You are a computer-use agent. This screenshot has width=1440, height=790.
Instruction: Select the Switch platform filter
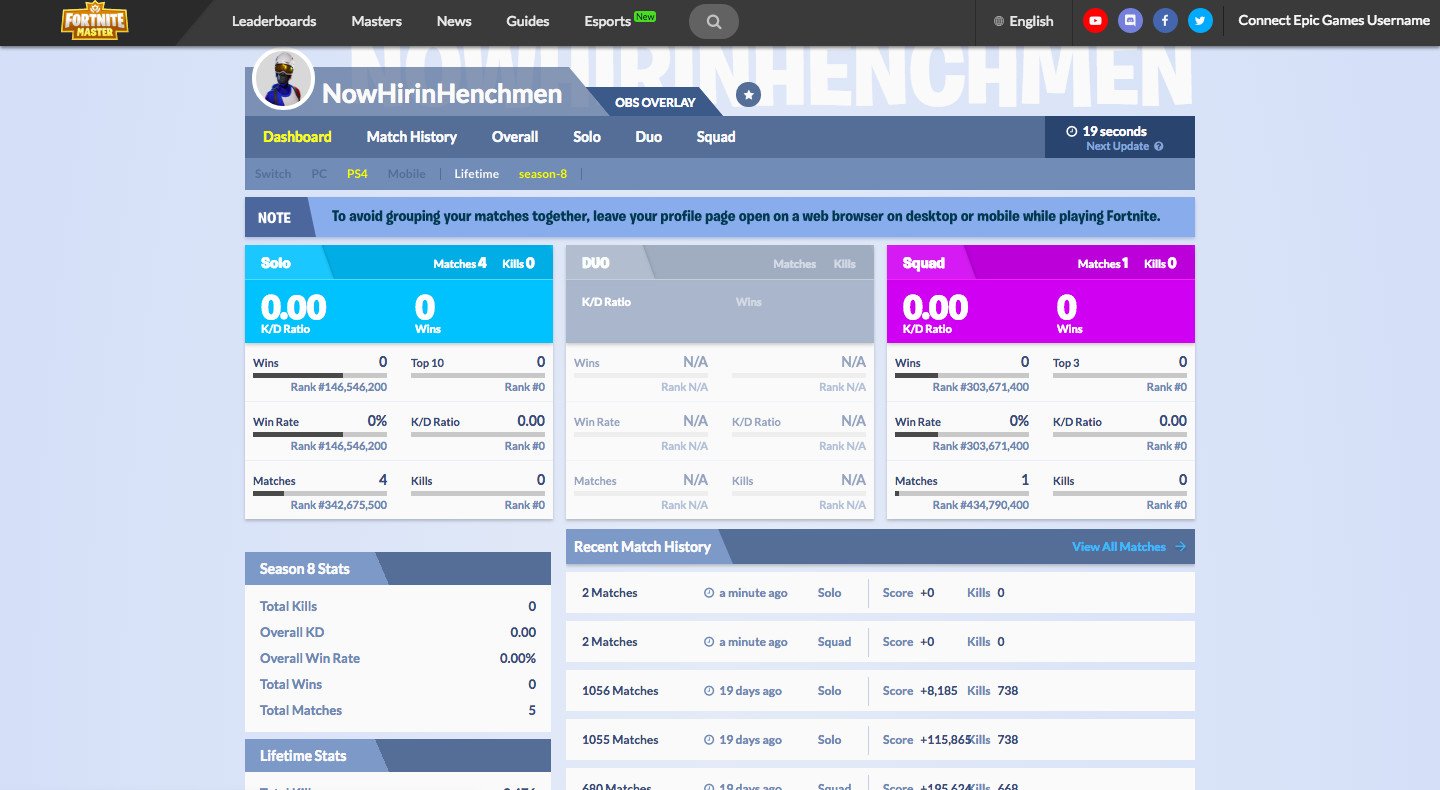(273, 174)
